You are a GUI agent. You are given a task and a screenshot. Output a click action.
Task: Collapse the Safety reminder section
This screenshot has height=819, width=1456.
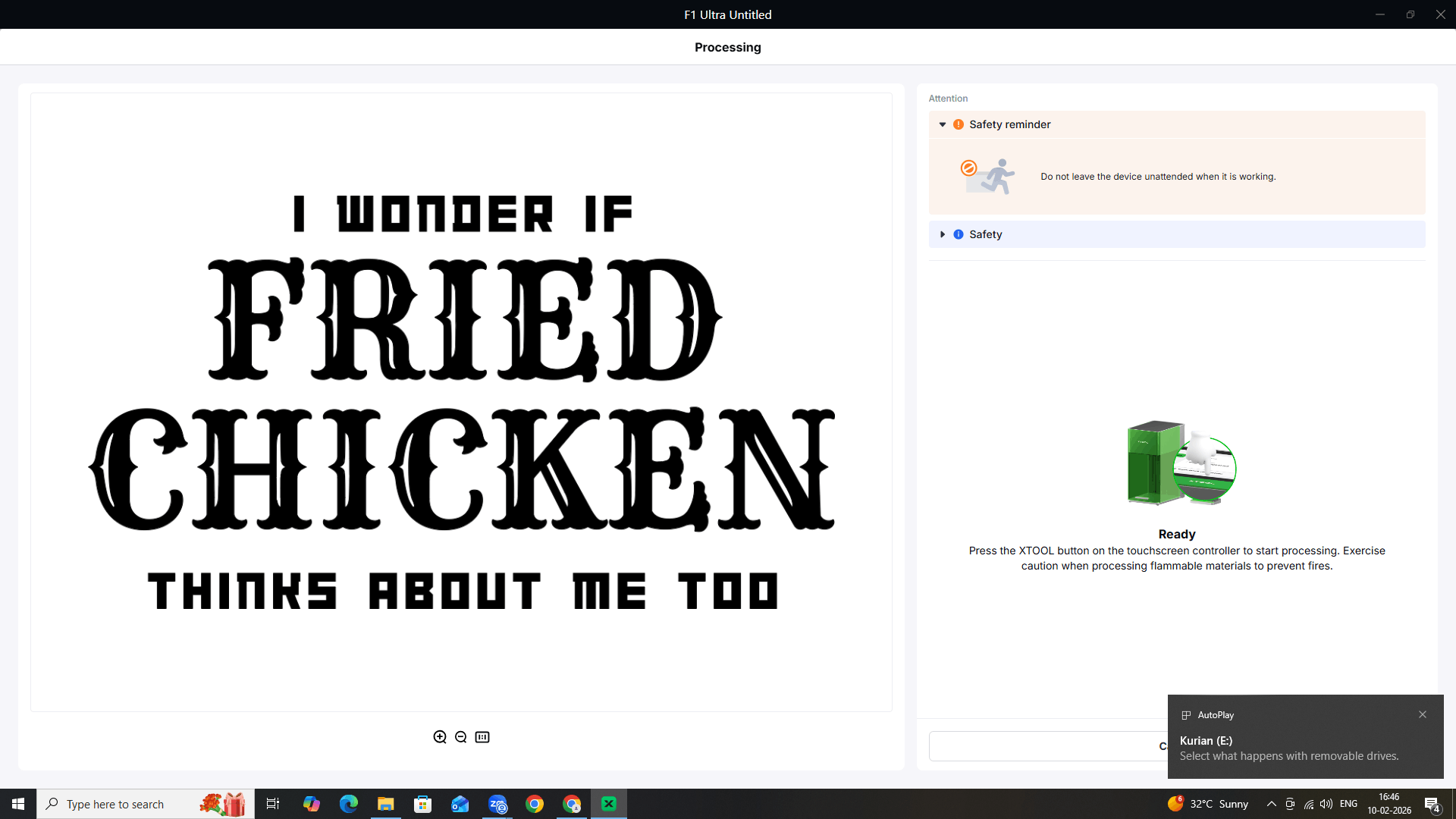(943, 124)
